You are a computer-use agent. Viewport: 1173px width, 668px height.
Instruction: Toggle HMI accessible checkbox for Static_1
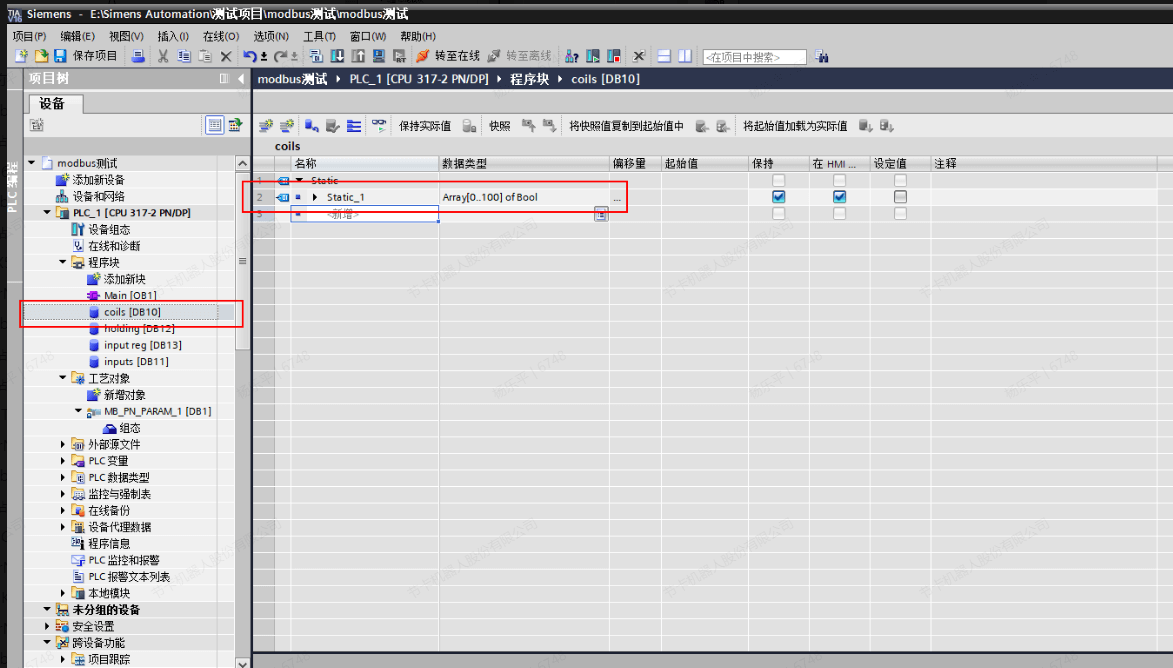(839, 197)
